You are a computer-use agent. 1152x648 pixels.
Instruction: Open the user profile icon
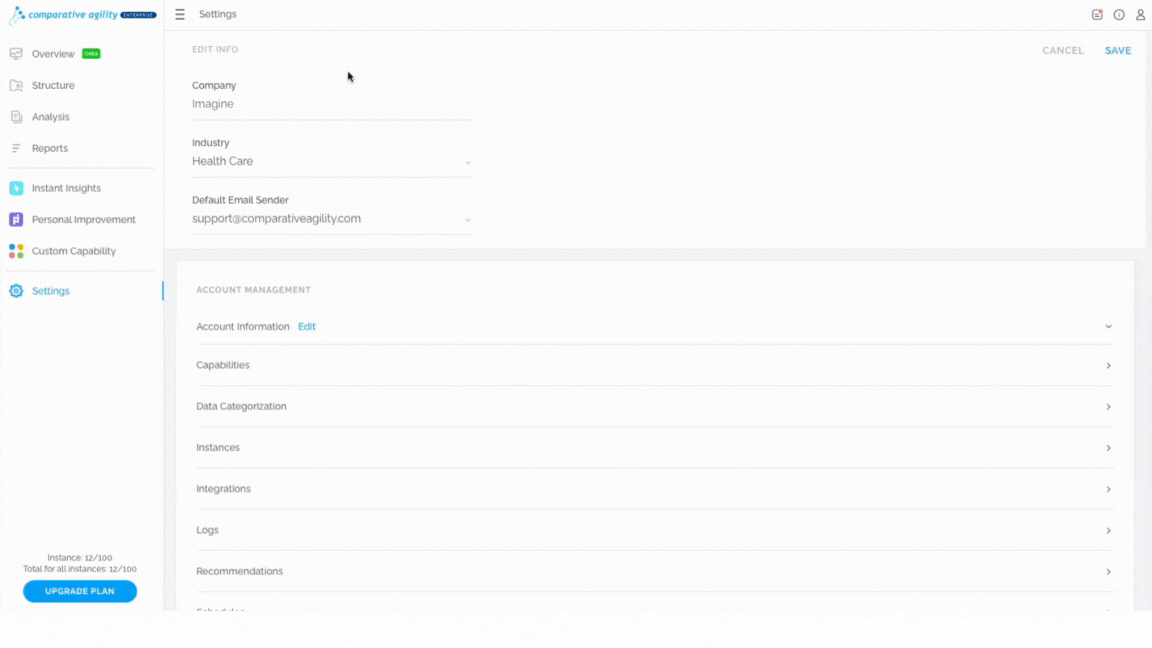(x=1140, y=15)
